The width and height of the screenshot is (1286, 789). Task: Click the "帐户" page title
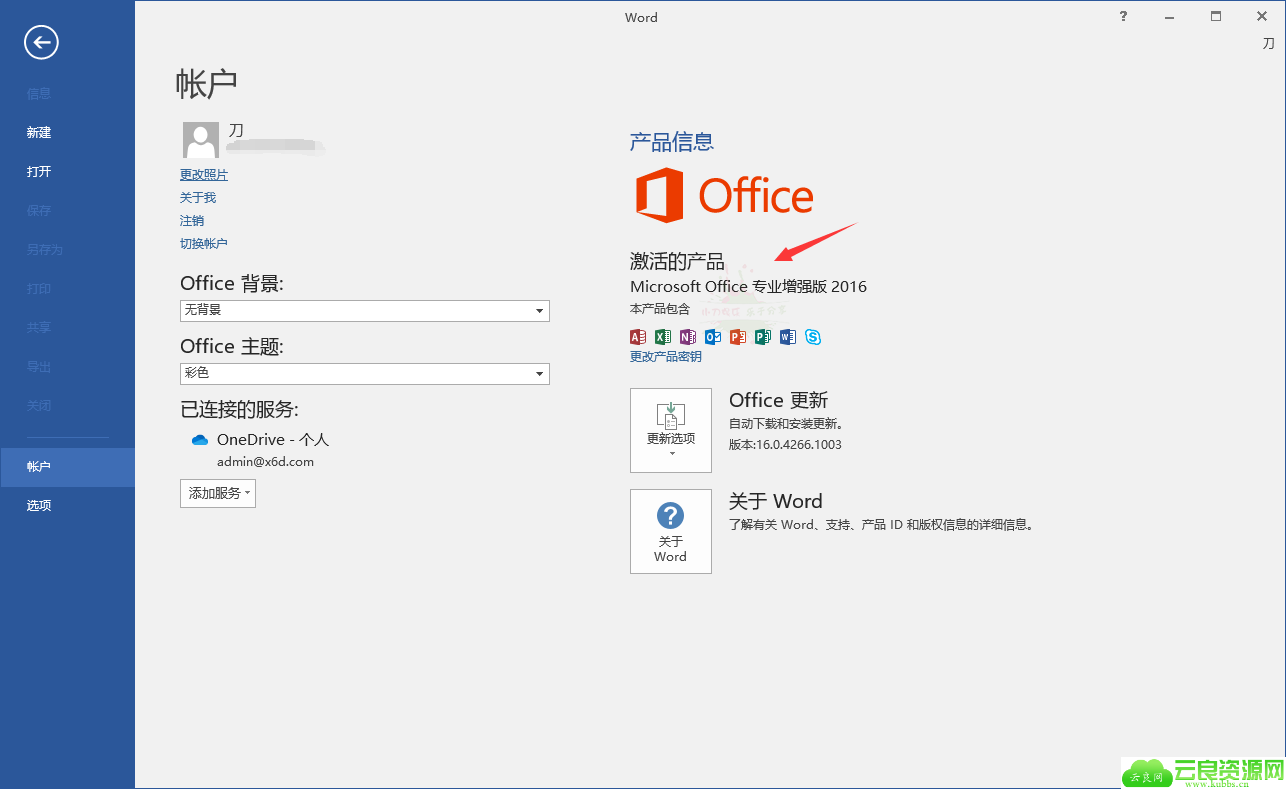click(207, 84)
